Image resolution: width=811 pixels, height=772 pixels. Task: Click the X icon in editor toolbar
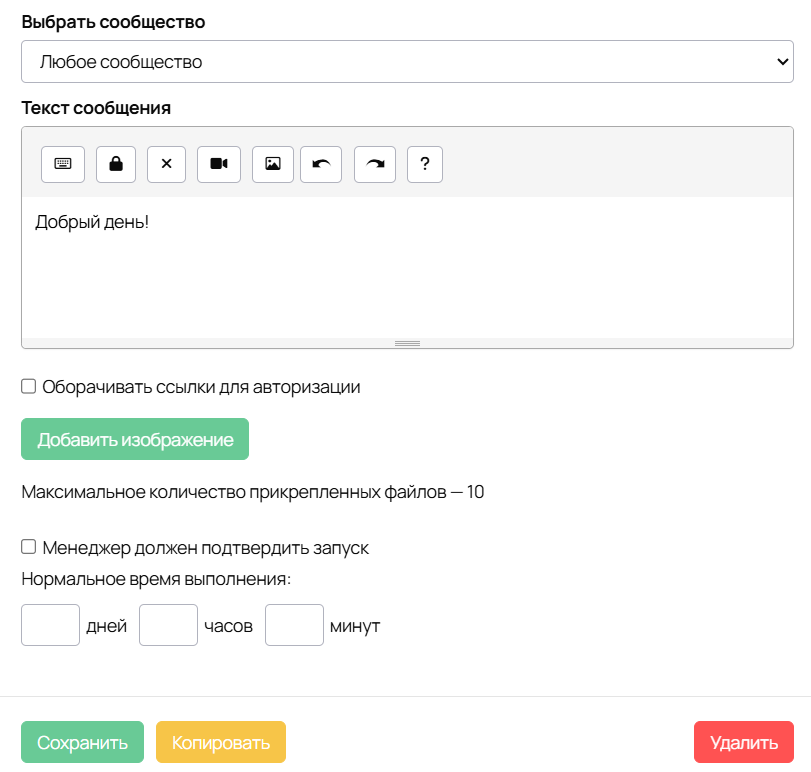point(167,164)
